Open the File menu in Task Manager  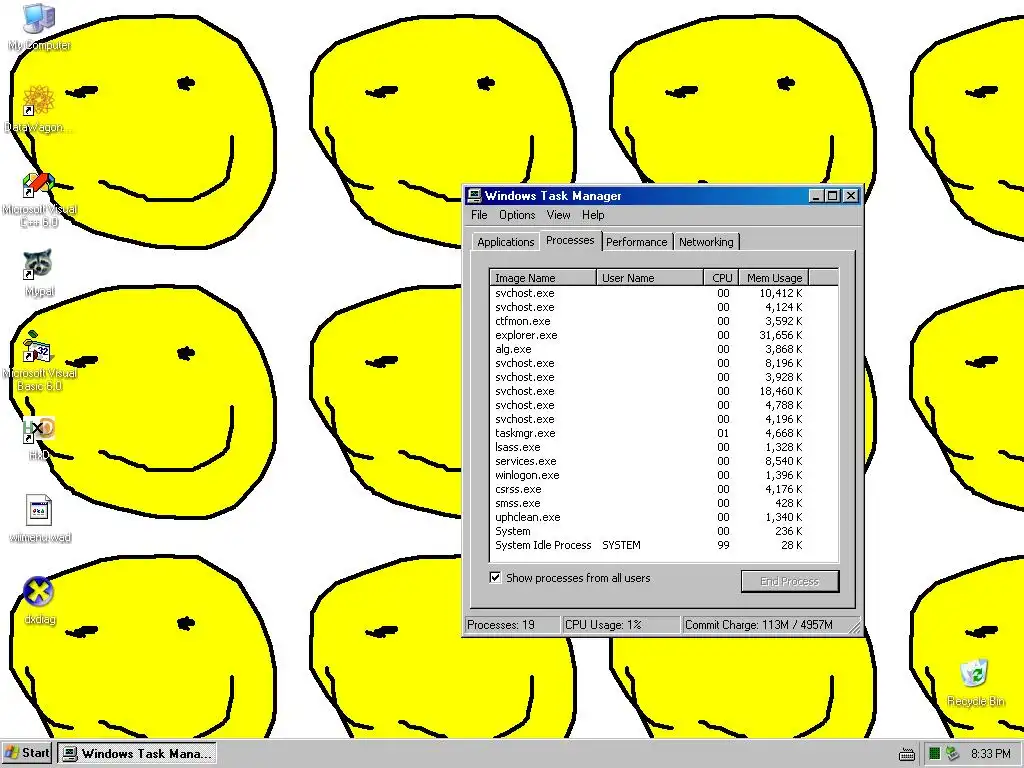(x=479, y=215)
